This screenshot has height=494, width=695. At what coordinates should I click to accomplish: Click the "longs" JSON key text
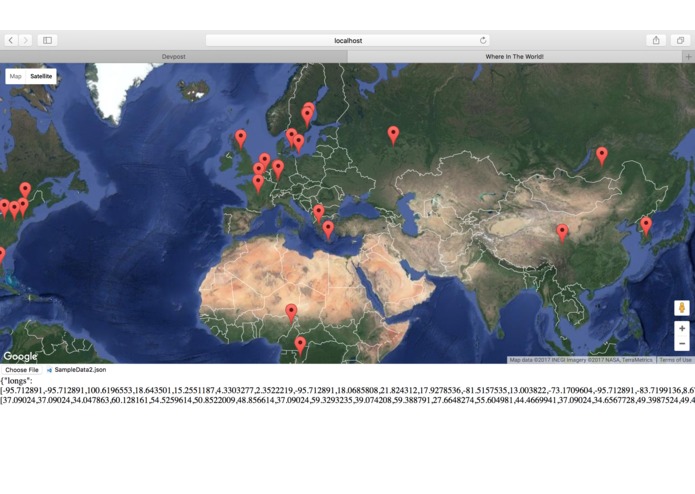pyautogui.click(x=17, y=381)
